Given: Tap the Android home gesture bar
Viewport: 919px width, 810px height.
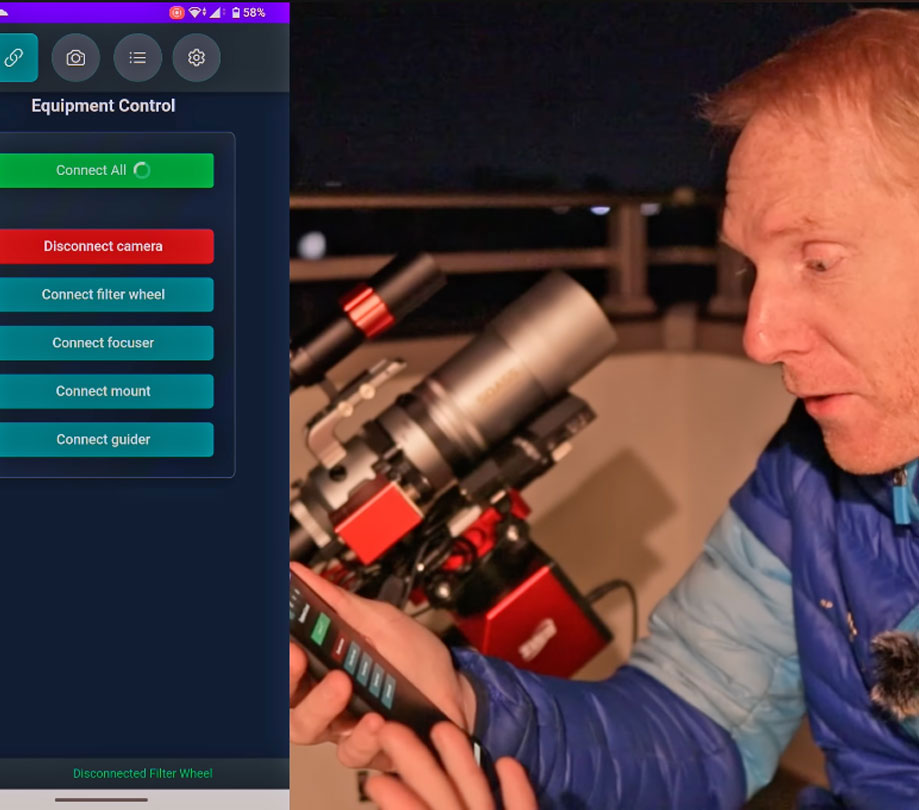Looking at the screenshot, I should [x=101, y=799].
